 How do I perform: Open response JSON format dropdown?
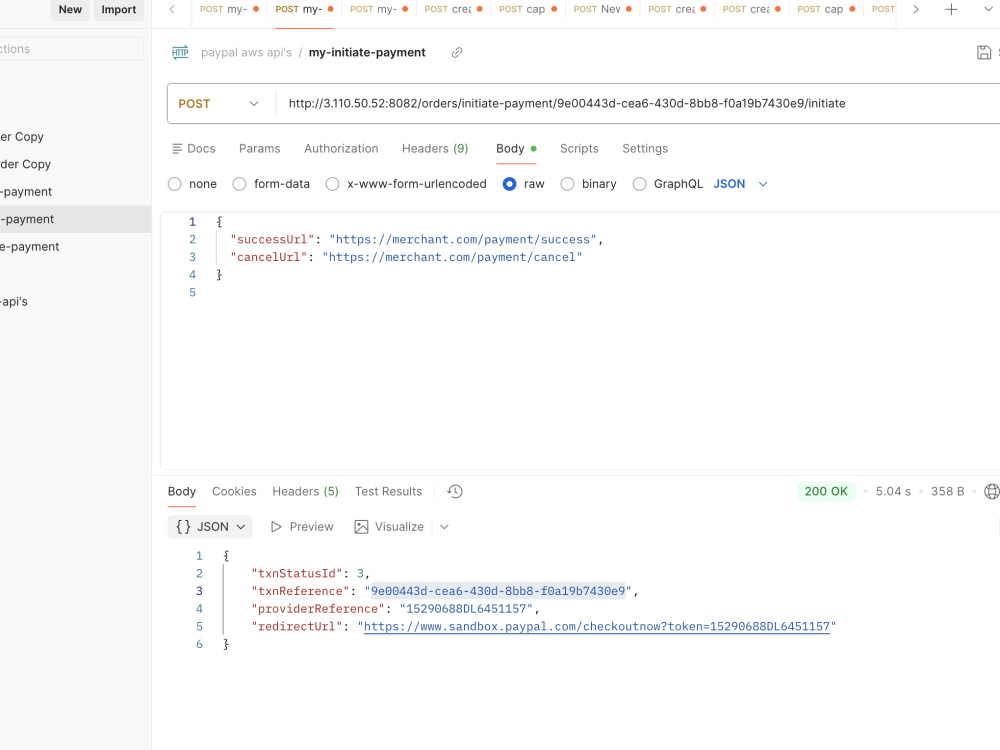210,527
